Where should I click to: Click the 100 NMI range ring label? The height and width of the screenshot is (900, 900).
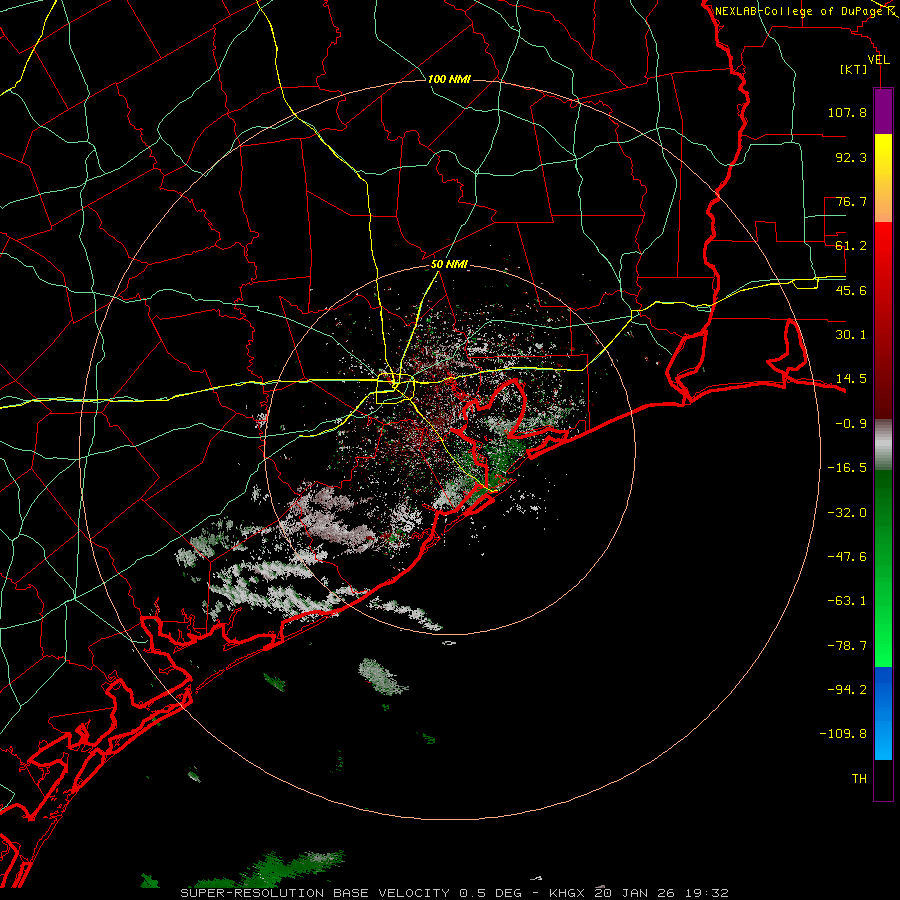pyautogui.click(x=449, y=79)
